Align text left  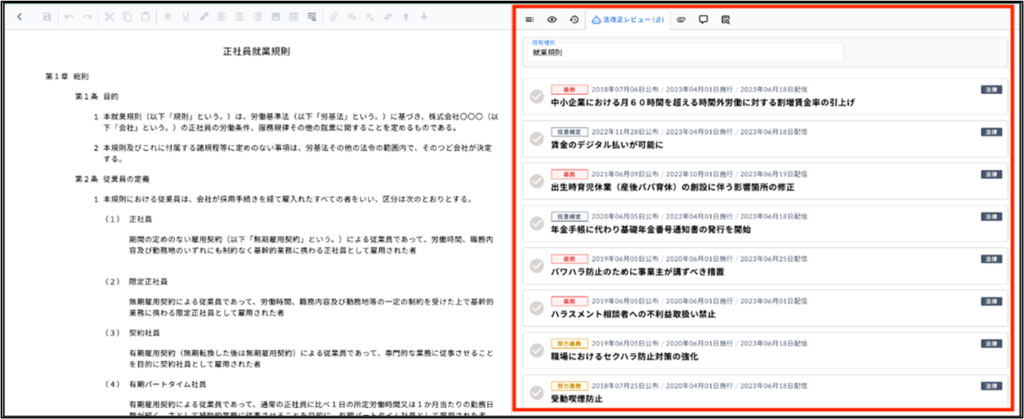pyautogui.click(x=222, y=17)
